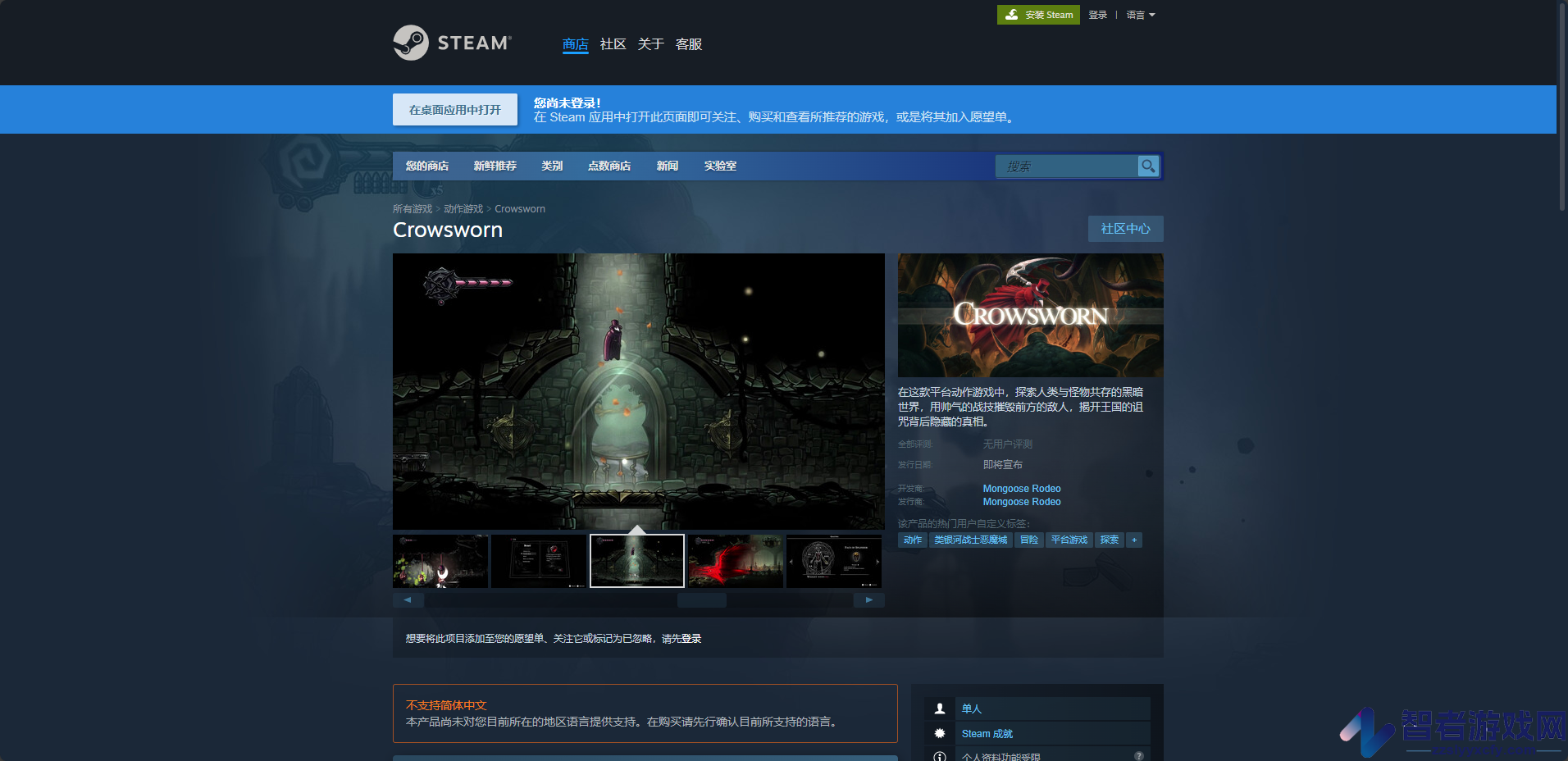Screen dimensions: 1568x761
Task: Select the red-winged fourth thumbnail
Action: pos(736,561)
